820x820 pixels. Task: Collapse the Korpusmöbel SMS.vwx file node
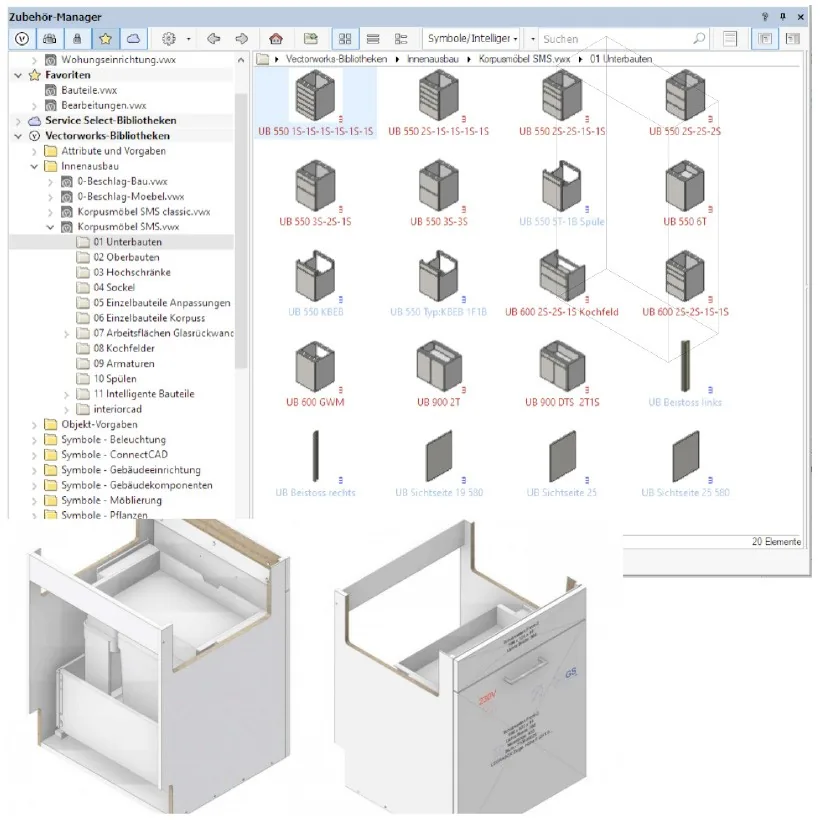click(50, 227)
